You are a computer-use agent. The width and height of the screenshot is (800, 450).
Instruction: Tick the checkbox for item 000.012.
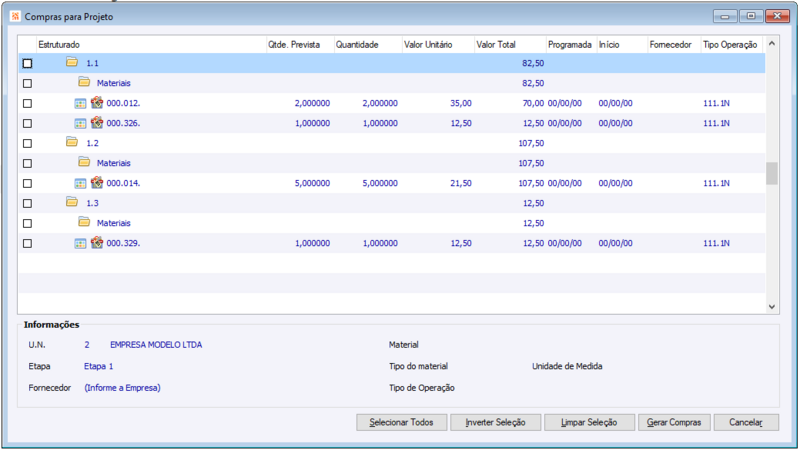28,104
